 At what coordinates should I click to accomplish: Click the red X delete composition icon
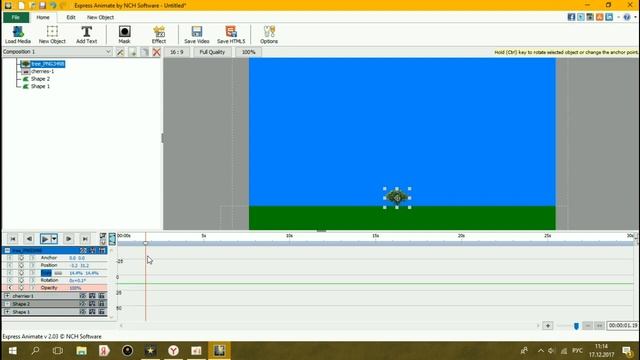point(156,52)
